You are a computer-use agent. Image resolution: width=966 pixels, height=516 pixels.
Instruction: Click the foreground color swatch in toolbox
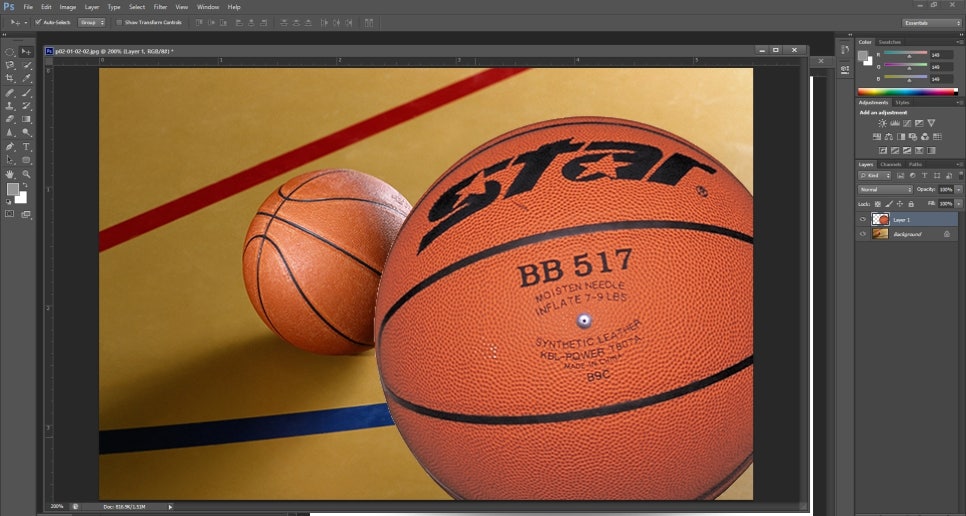pyautogui.click(x=12, y=189)
